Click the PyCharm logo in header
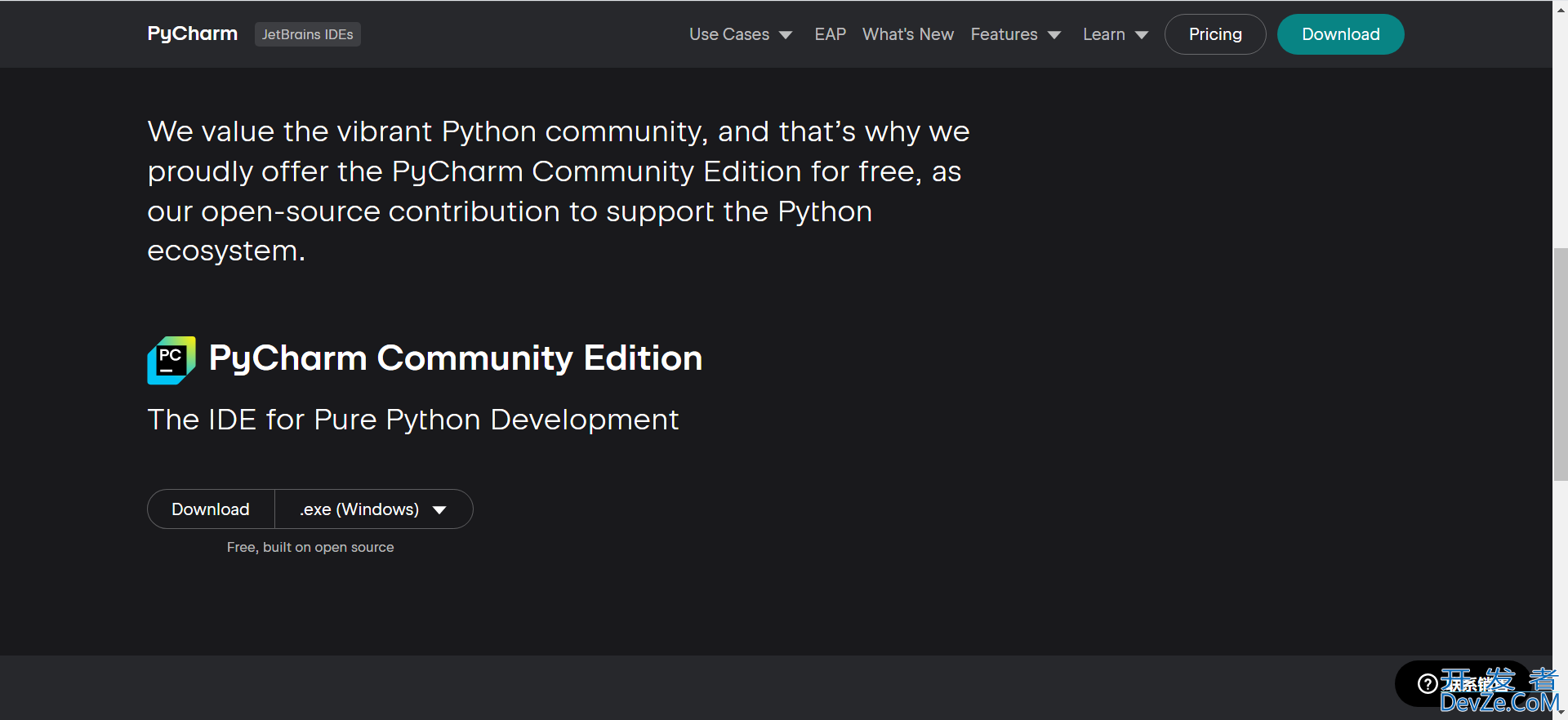Viewport: 1568px width, 720px height. tap(193, 33)
